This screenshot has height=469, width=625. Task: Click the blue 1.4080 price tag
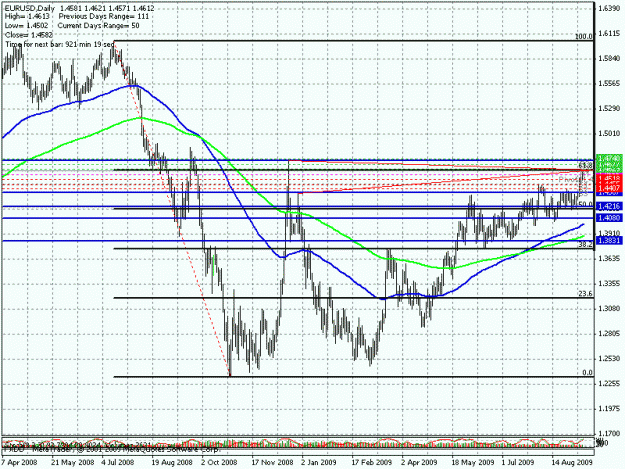609,218
